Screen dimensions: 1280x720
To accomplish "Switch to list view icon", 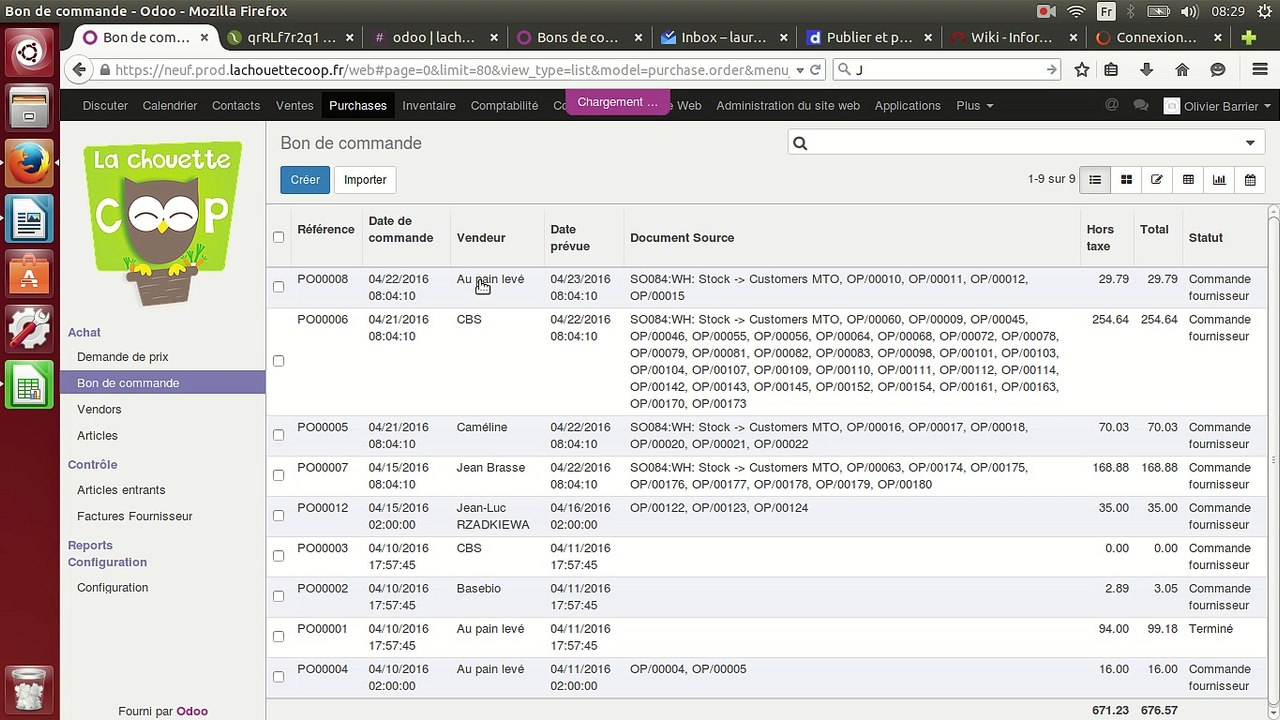I will click(x=1095, y=180).
